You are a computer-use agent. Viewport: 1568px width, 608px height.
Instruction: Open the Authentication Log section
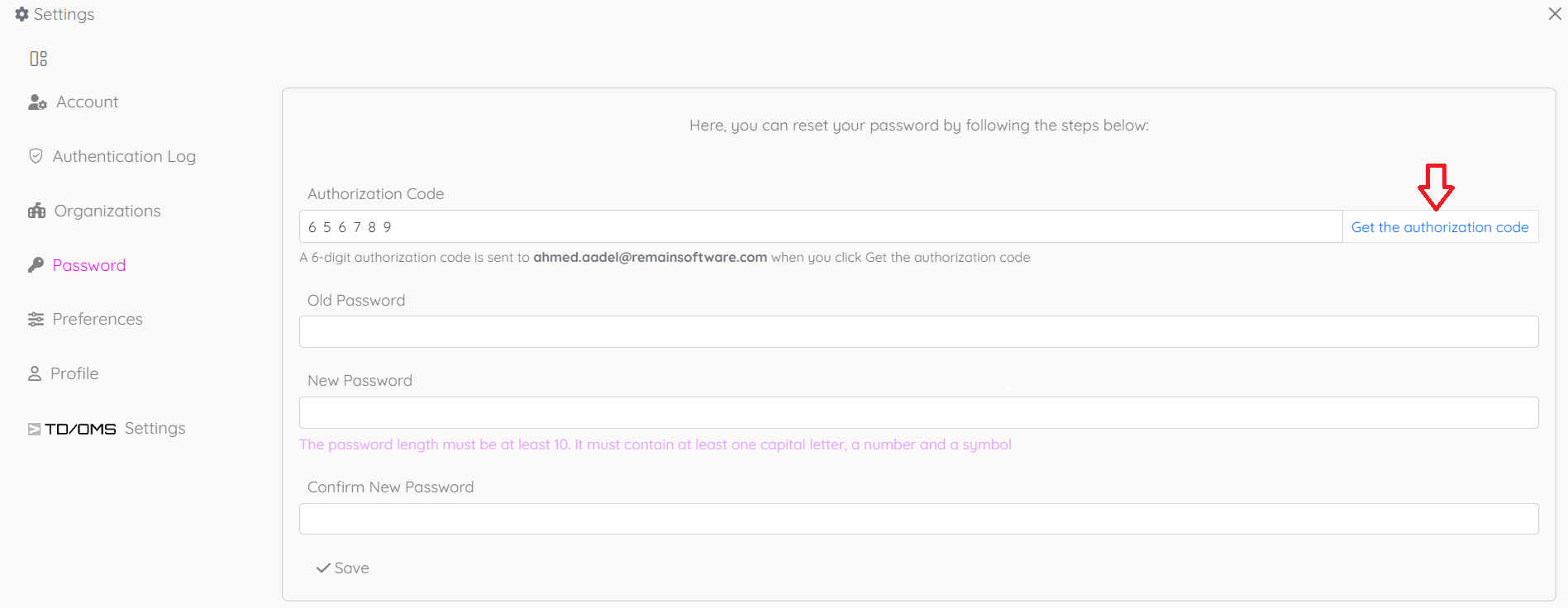pos(124,156)
